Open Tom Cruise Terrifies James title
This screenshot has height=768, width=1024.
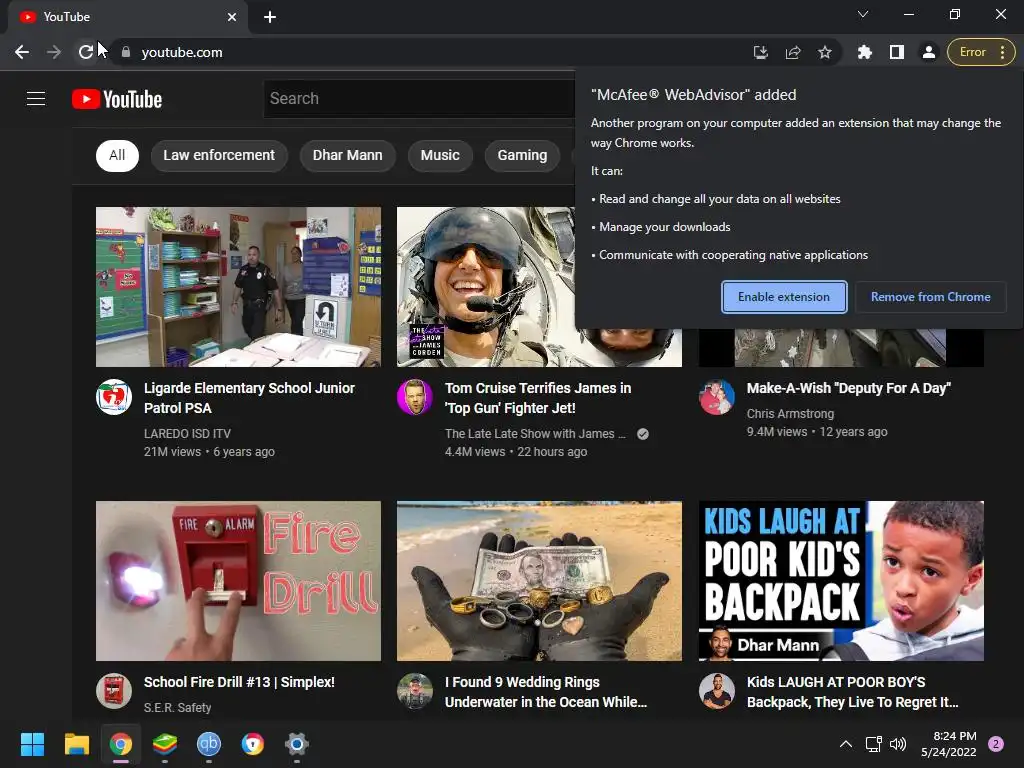tap(538, 398)
